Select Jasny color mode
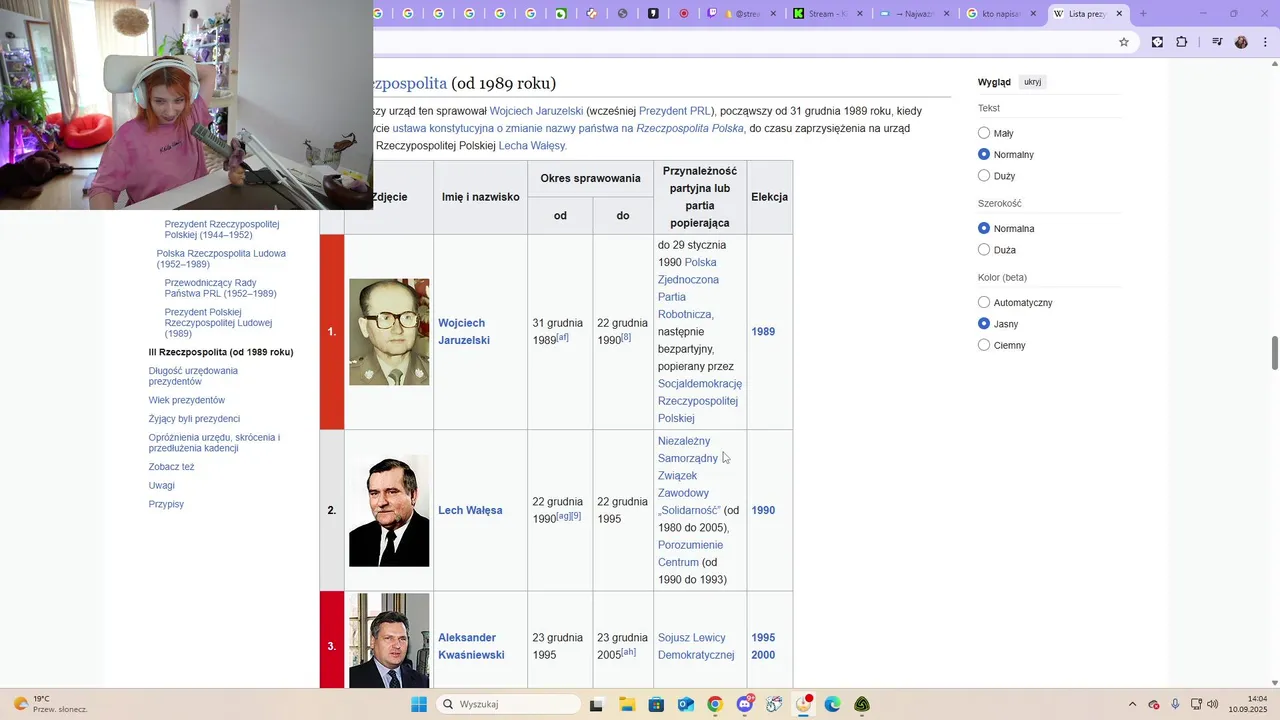This screenshot has height=720, width=1280. coord(984,324)
